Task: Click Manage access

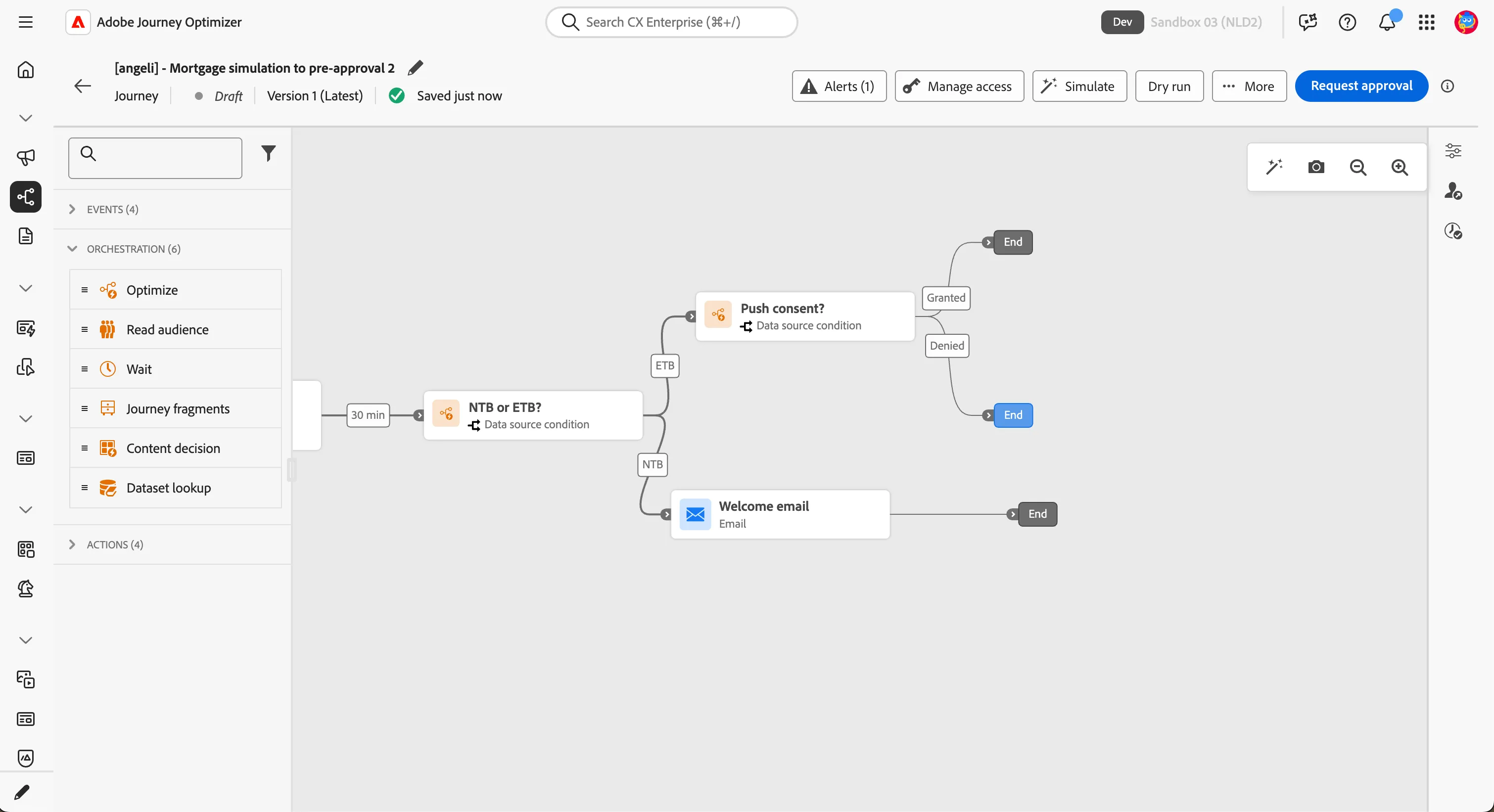Action: (x=959, y=87)
